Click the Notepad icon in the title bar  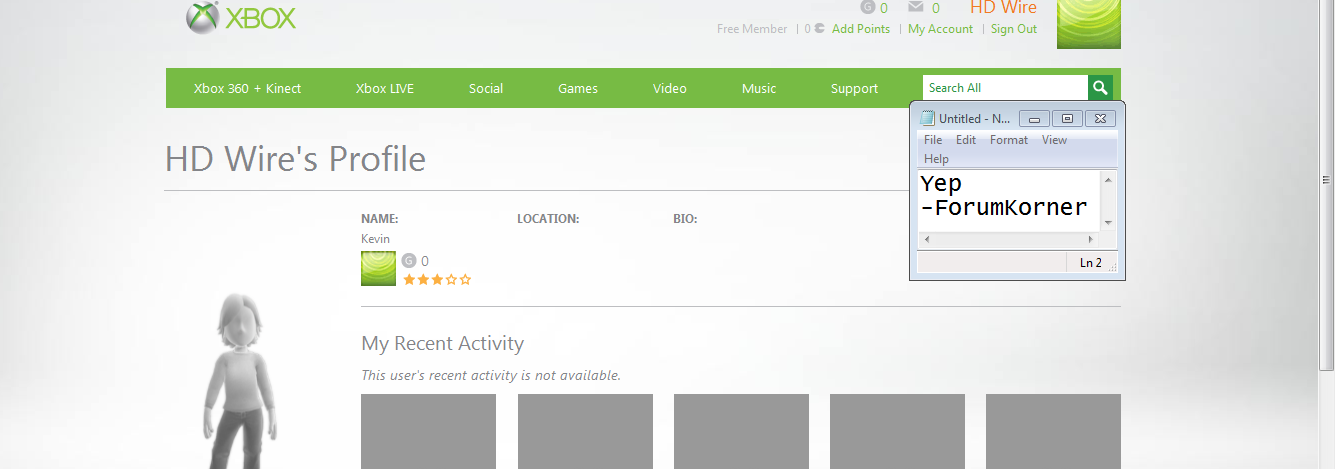click(x=928, y=118)
